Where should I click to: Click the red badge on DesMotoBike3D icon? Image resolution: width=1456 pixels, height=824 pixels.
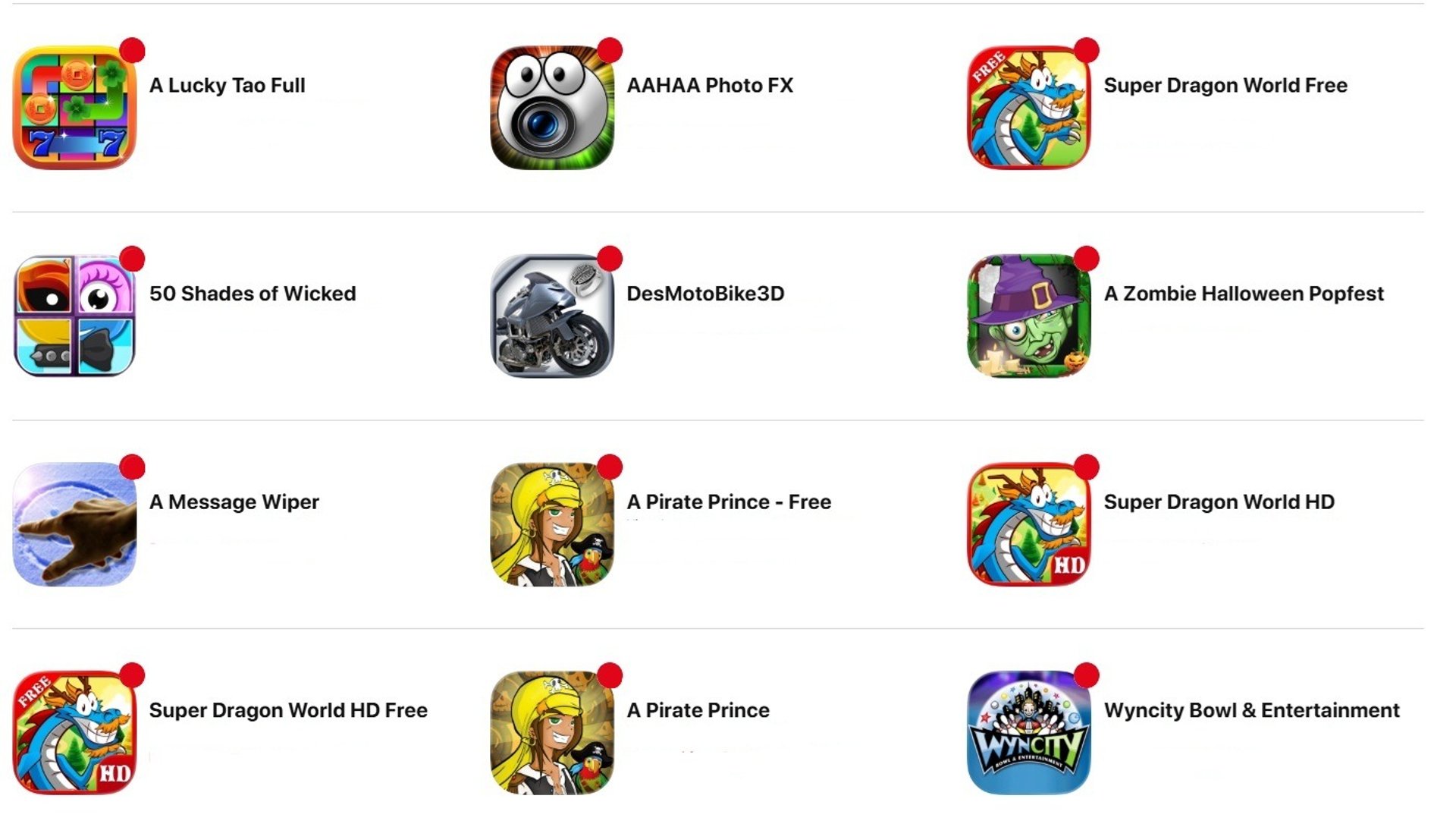click(x=610, y=258)
